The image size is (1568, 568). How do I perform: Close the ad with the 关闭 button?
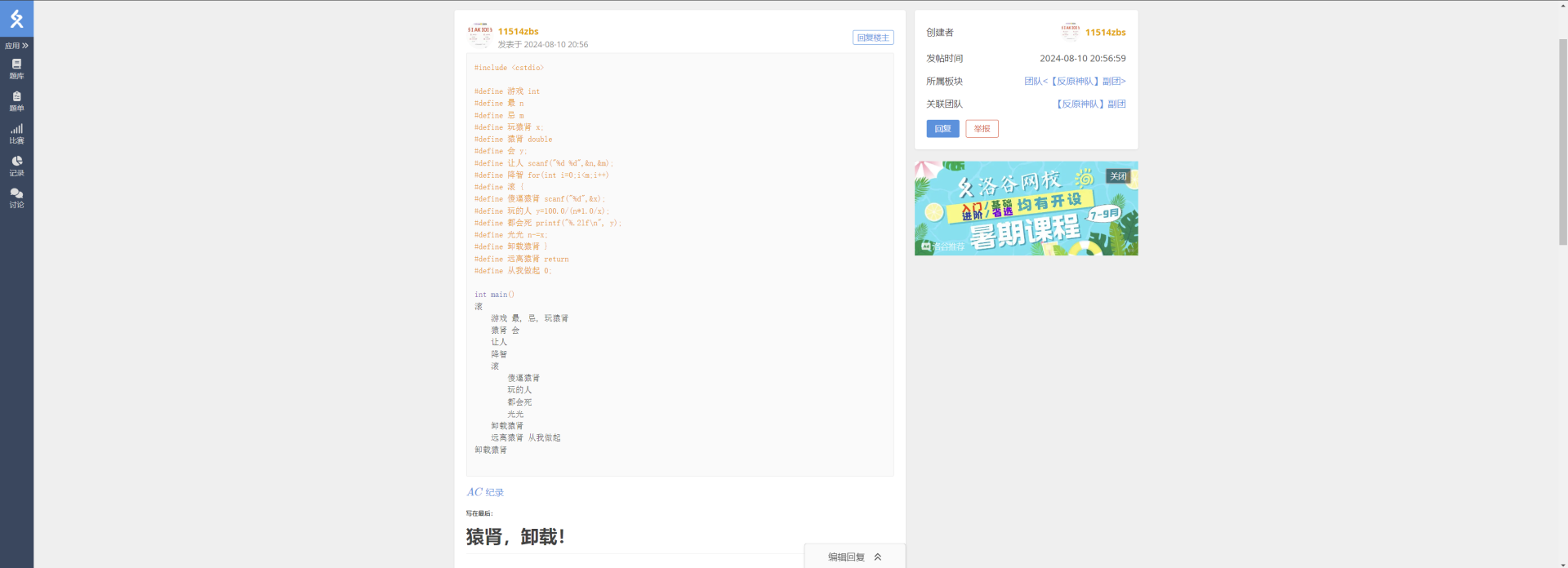point(1118,176)
